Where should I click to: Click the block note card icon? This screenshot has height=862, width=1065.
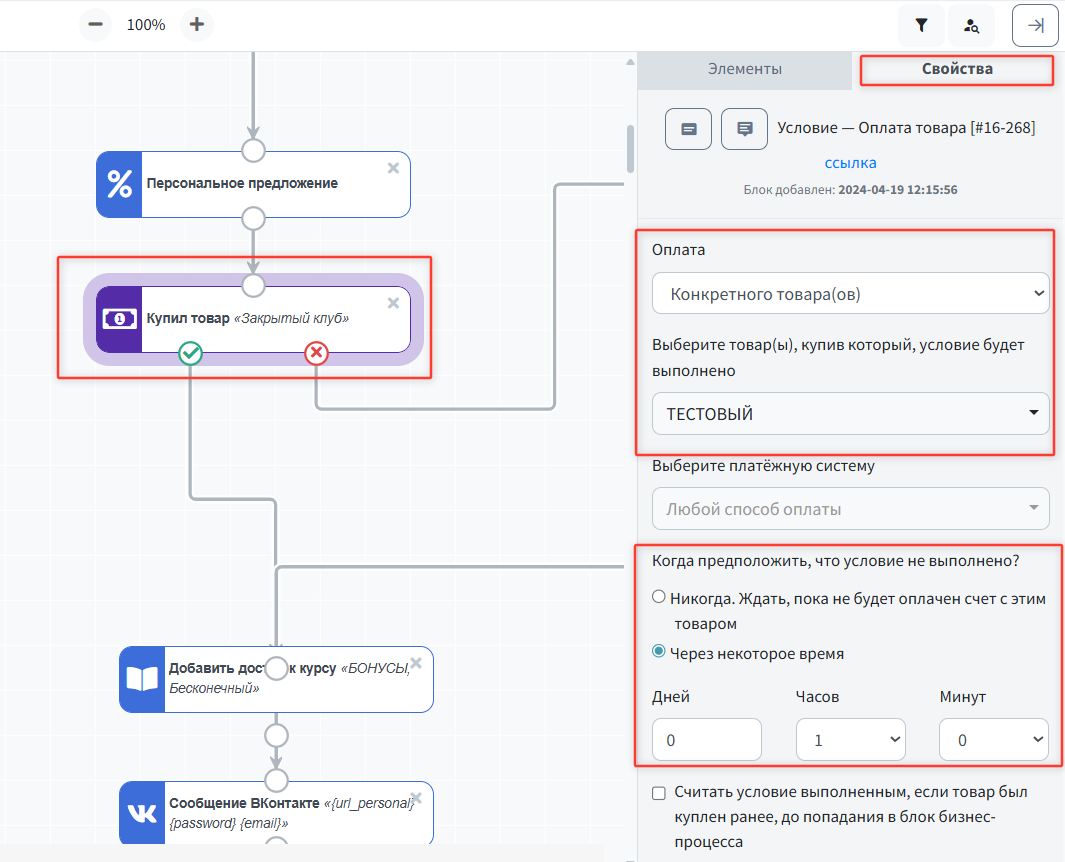pos(688,129)
